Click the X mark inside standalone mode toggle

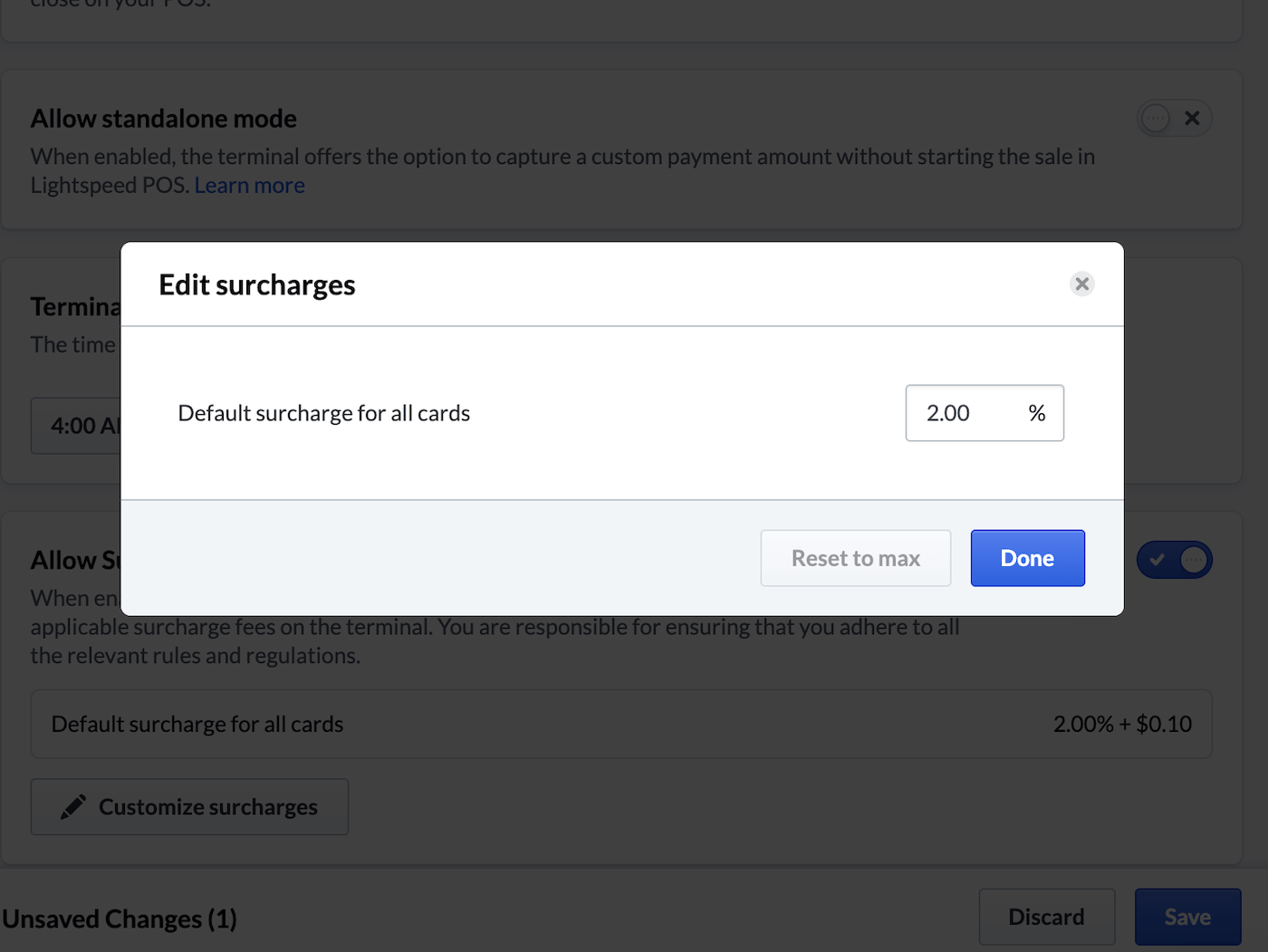pos(1192,118)
